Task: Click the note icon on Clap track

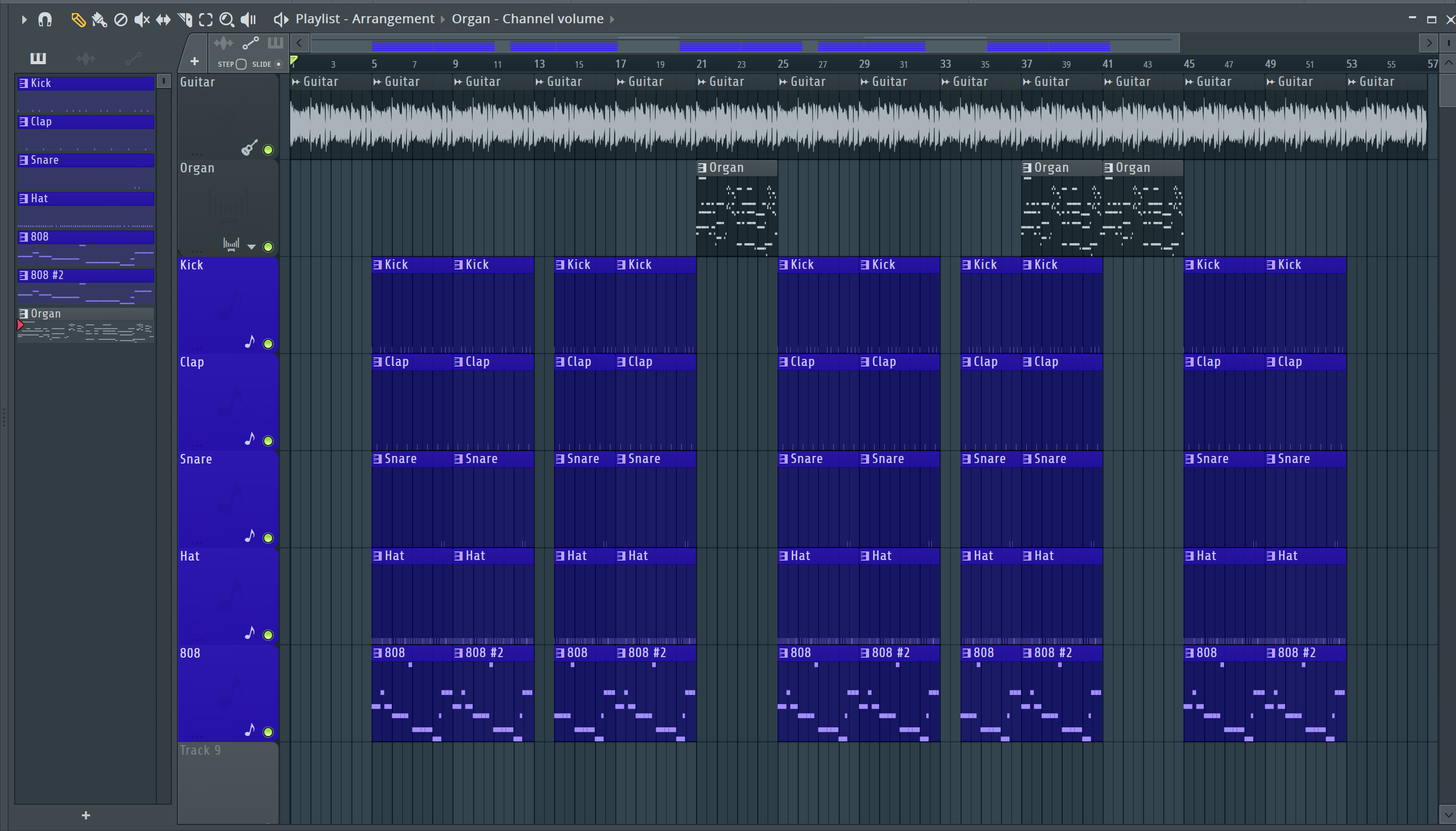Action: [249, 439]
